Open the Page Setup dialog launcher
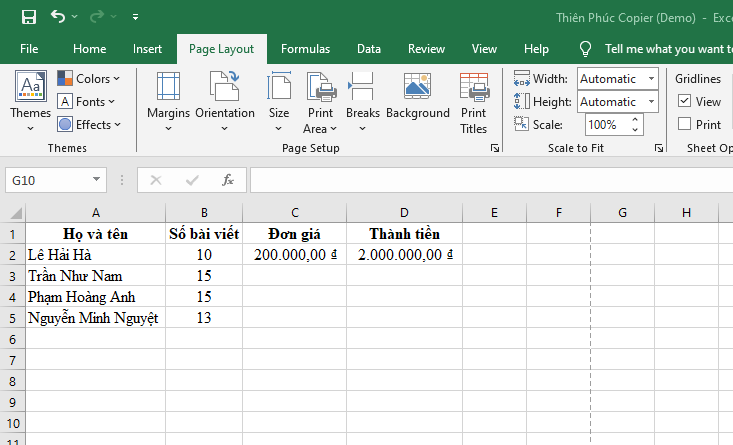Screen dimensions: 733x445 click(x=495, y=148)
